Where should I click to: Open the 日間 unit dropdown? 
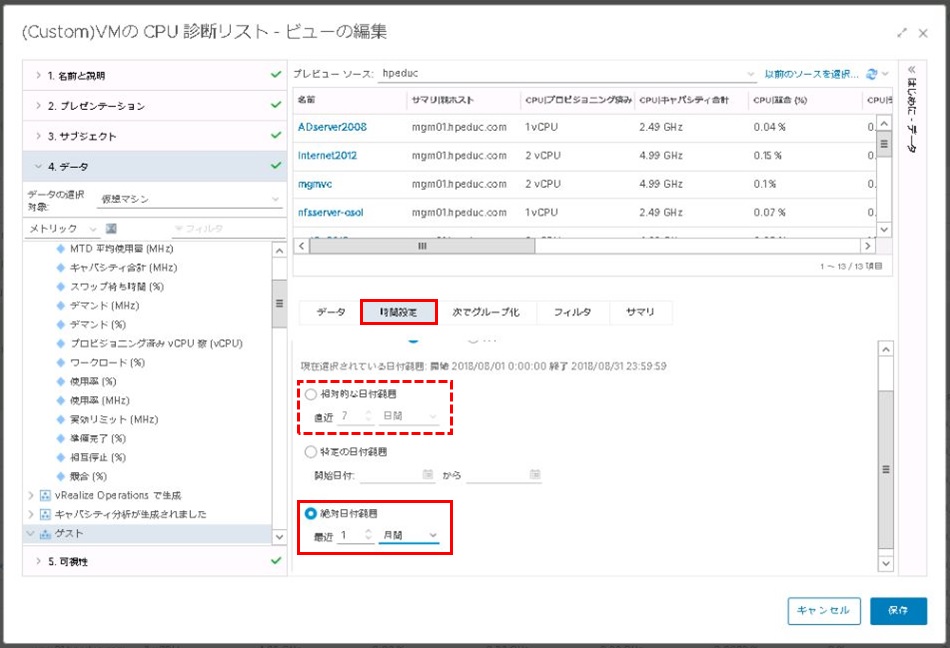(x=409, y=416)
